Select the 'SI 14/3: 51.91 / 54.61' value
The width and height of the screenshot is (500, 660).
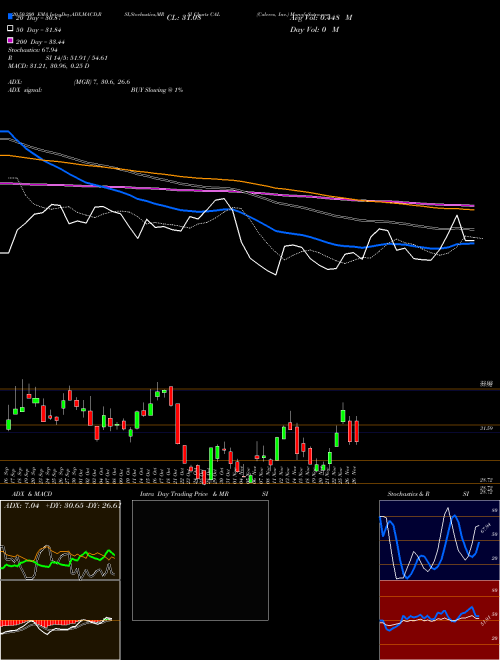[77, 58]
